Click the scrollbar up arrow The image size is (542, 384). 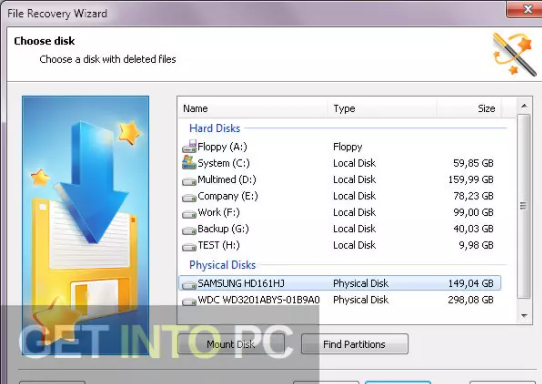[x=524, y=106]
